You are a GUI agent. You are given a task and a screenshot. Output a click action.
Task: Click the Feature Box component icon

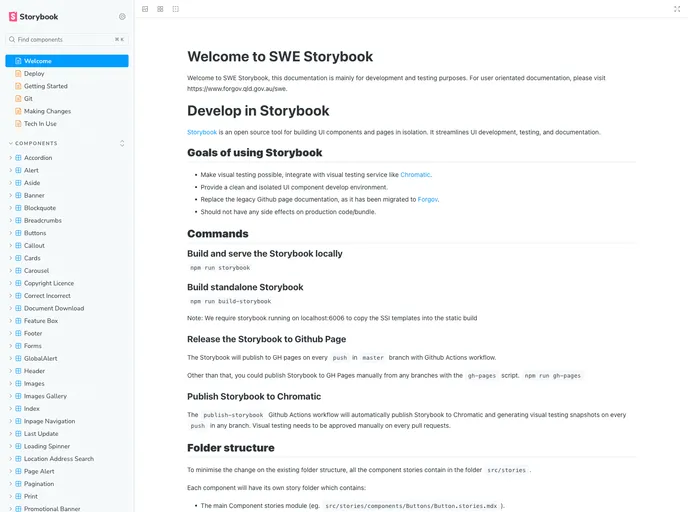[18, 321]
